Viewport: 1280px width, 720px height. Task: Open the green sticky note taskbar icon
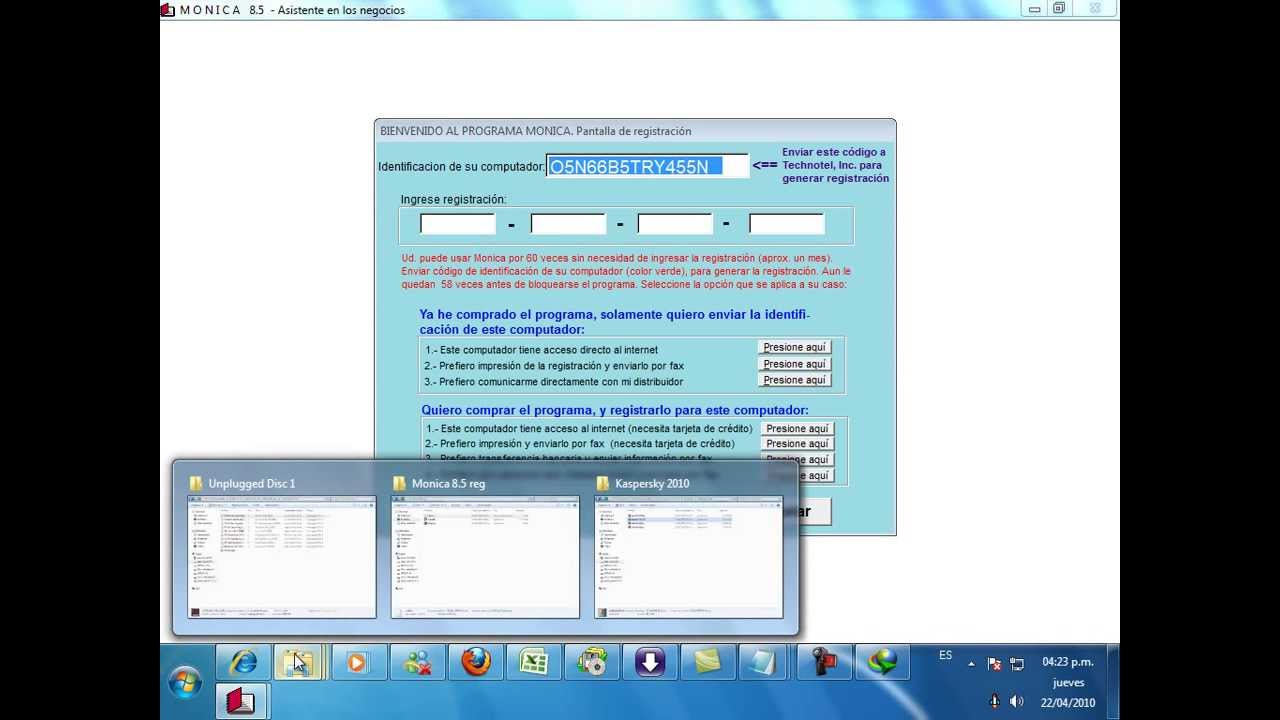(x=707, y=662)
